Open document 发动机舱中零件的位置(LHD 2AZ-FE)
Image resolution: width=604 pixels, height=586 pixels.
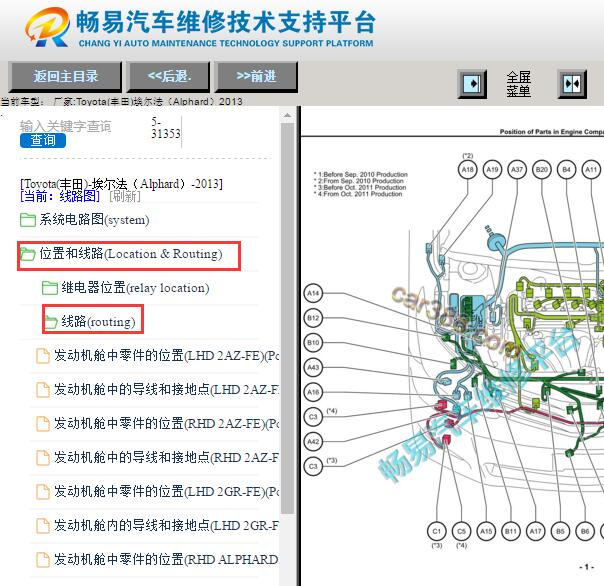166,356
